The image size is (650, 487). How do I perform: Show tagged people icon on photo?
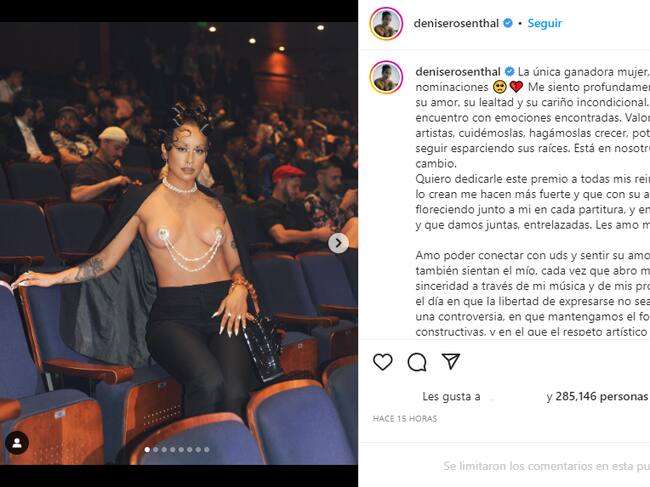17,443
